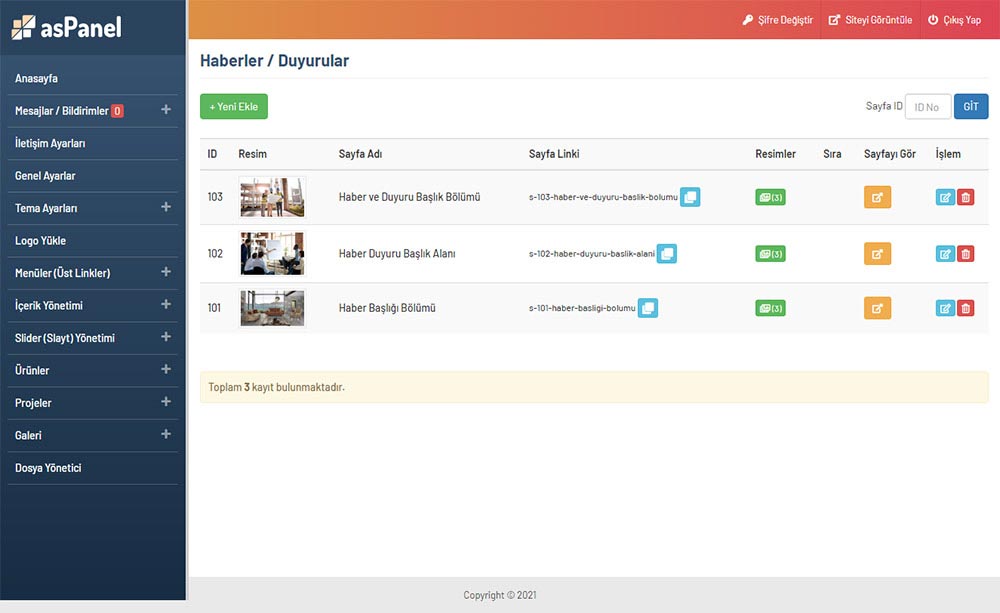Click the Şifre Değiştir link
1000x613 pixels.
point(778,20)
